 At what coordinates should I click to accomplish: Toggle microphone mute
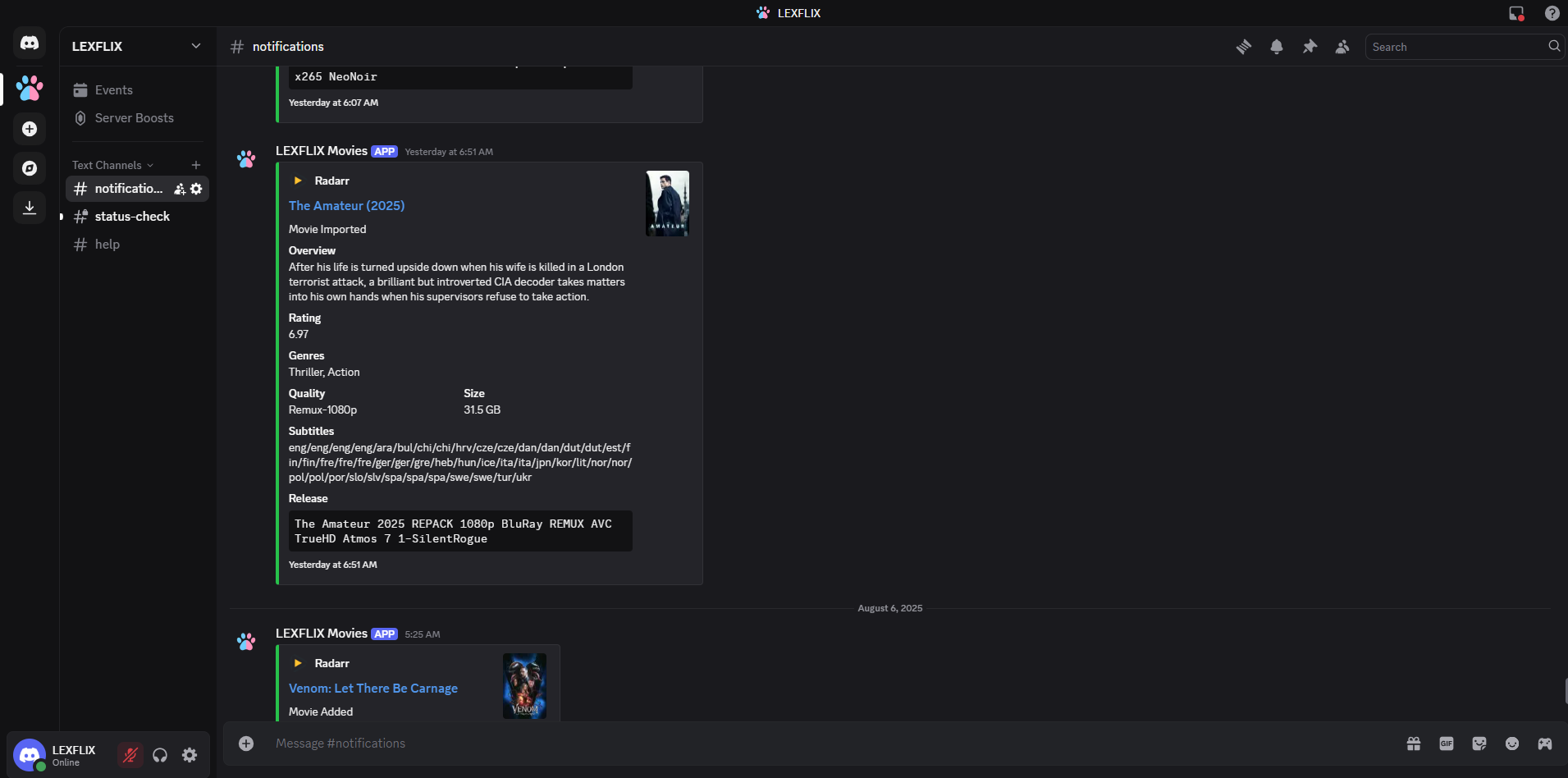tap(130, 755)
